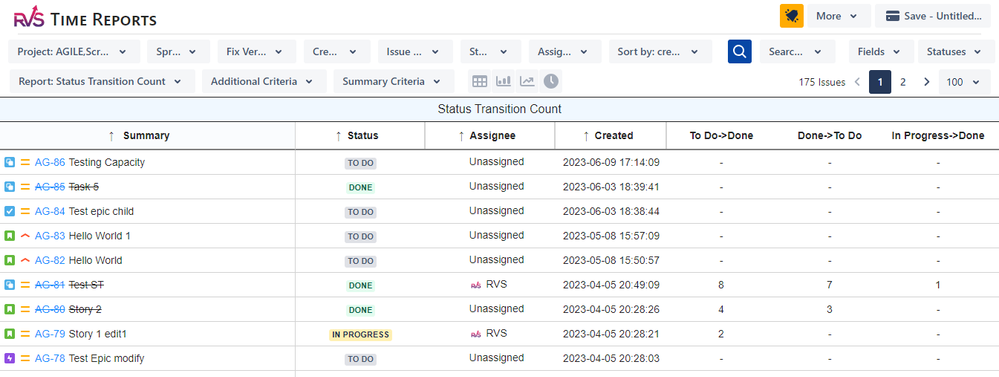Viewport: 999px width, 377px height.
Task: Go to next page arrow
Action: (927, 82)
